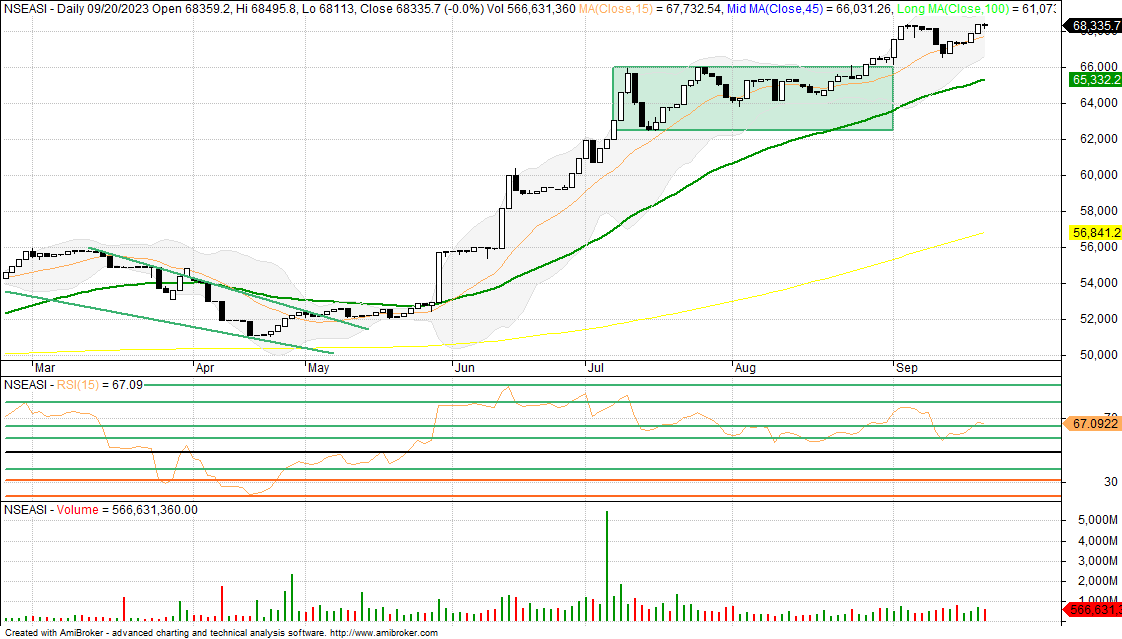Viewport: 1122px width, 639px height.
Task: Click the May date axis label
Action: [x=318, y=368]
